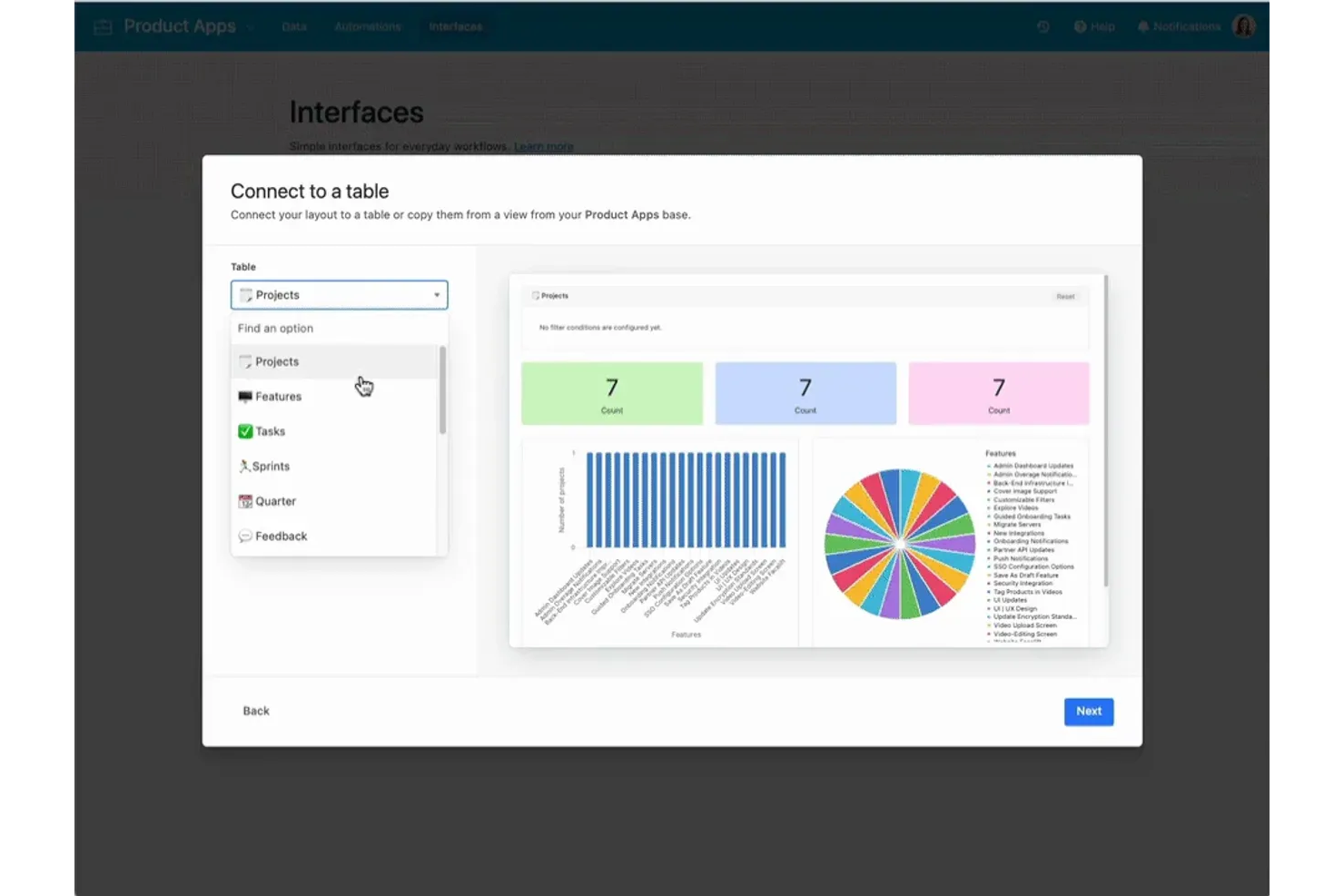Click the Projects icon in the dropdown list

pos(245,360)
